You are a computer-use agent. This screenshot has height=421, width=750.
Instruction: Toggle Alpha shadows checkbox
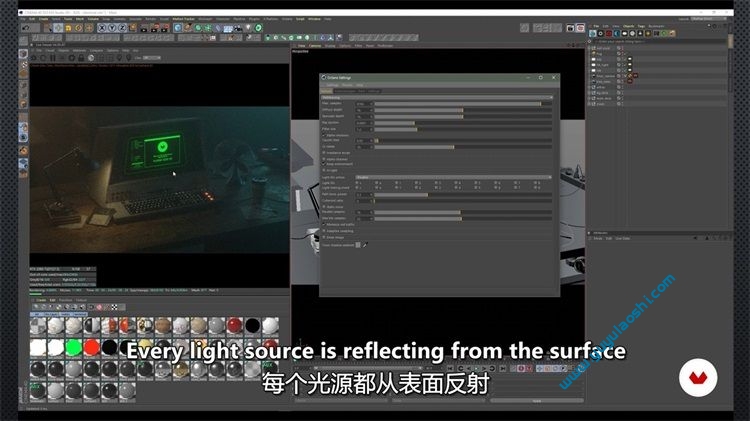(324, 135)
